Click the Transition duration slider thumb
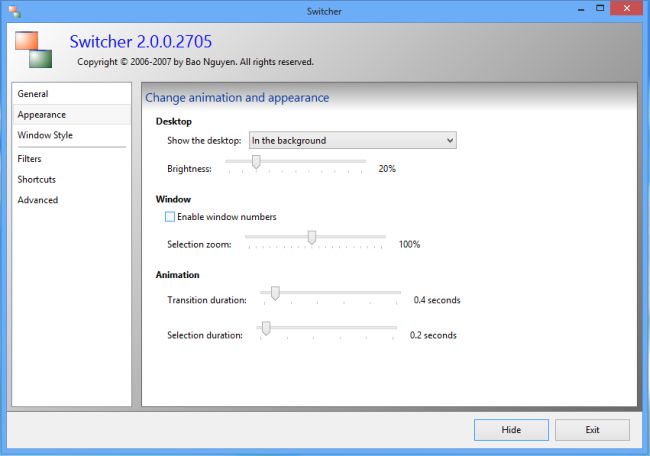This screenshot has width=650, height=456. pyautogui.click(x=275, y=293)
